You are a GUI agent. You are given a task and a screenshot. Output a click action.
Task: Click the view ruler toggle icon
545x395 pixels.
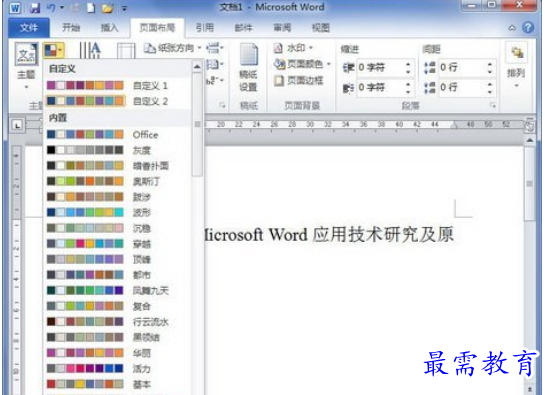530,126
